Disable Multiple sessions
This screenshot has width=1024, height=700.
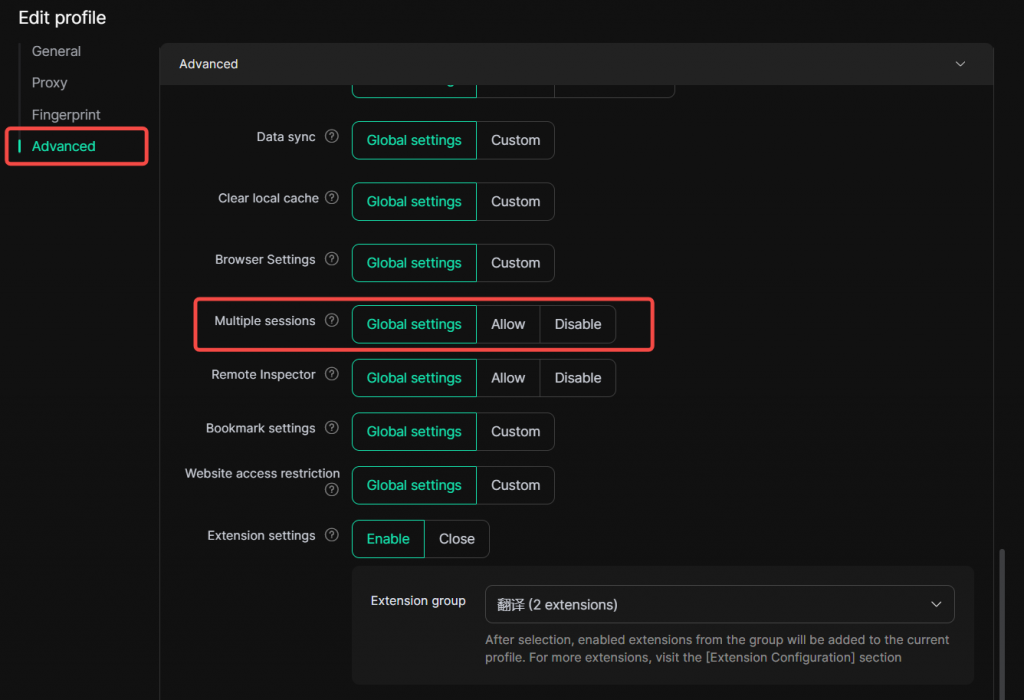click(578, 325)
